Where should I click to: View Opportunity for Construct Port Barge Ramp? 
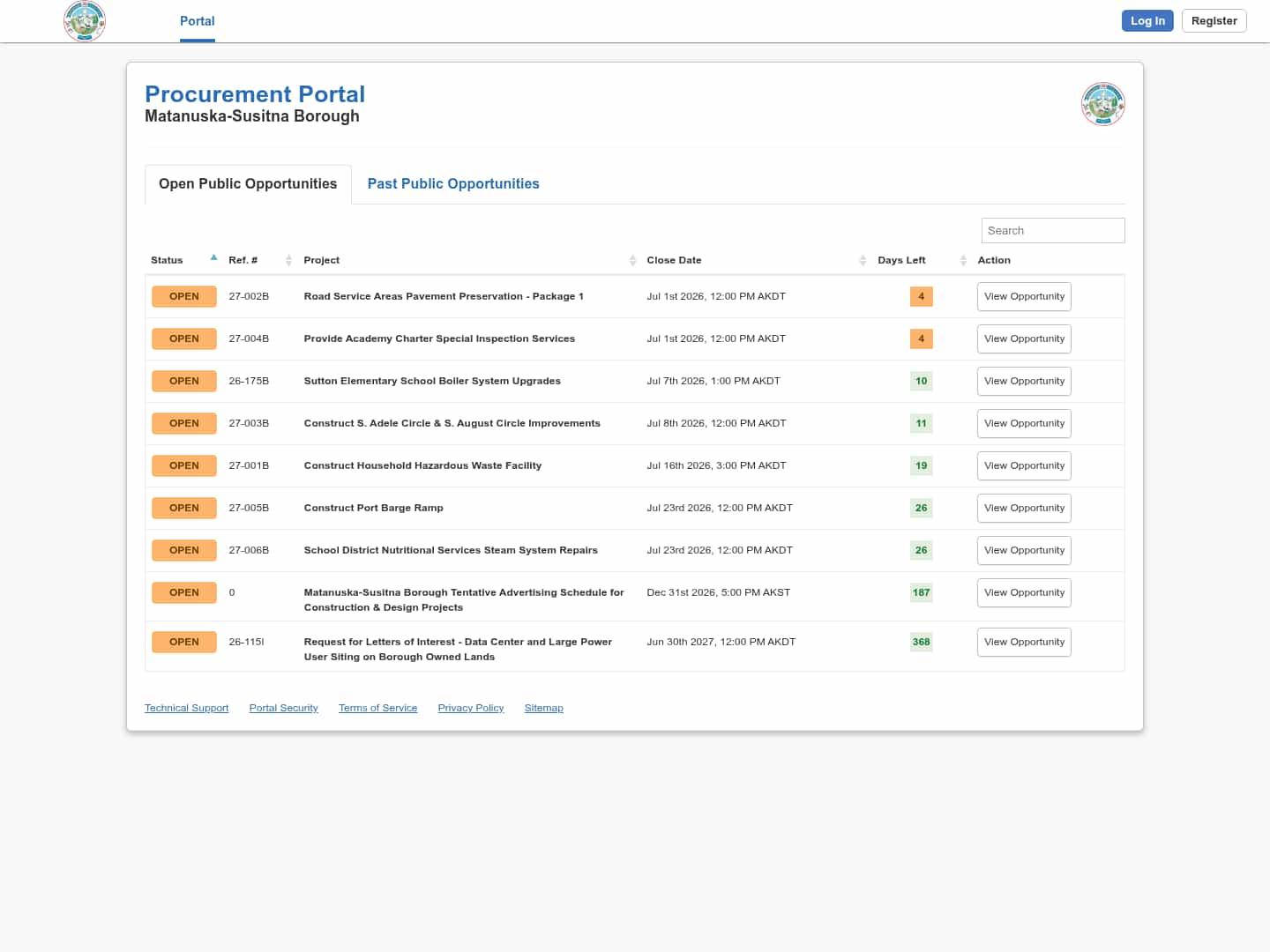(1024, 508)
